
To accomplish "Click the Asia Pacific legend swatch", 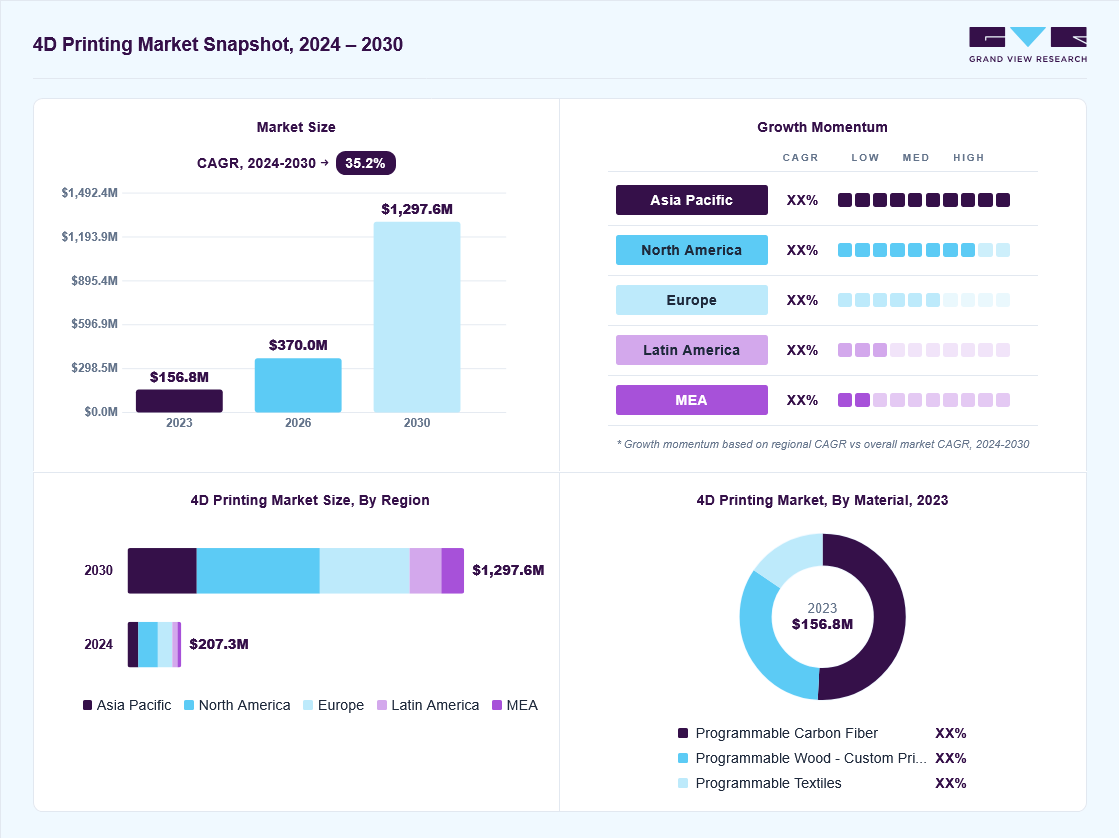I will [x=88, y=705].
